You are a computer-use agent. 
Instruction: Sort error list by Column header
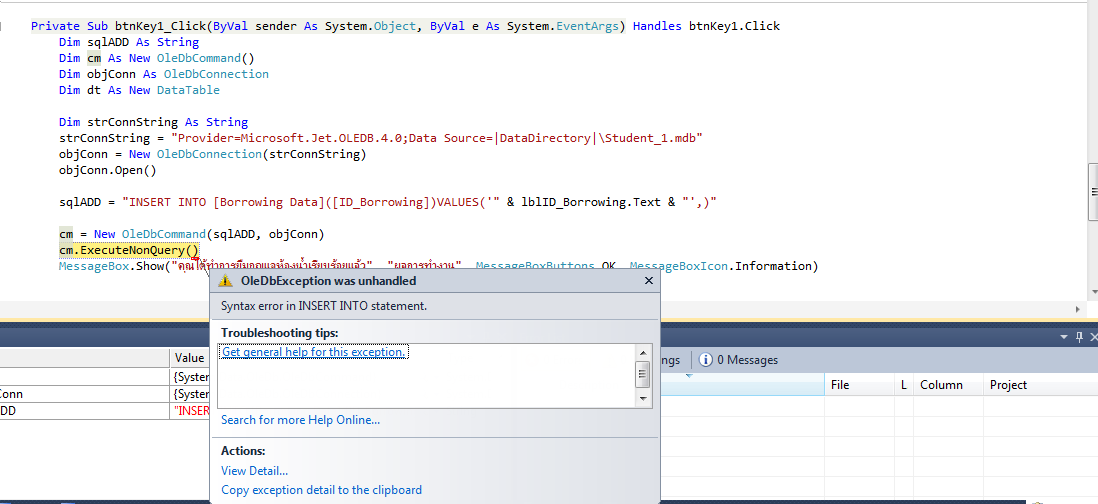click(941, 385)
